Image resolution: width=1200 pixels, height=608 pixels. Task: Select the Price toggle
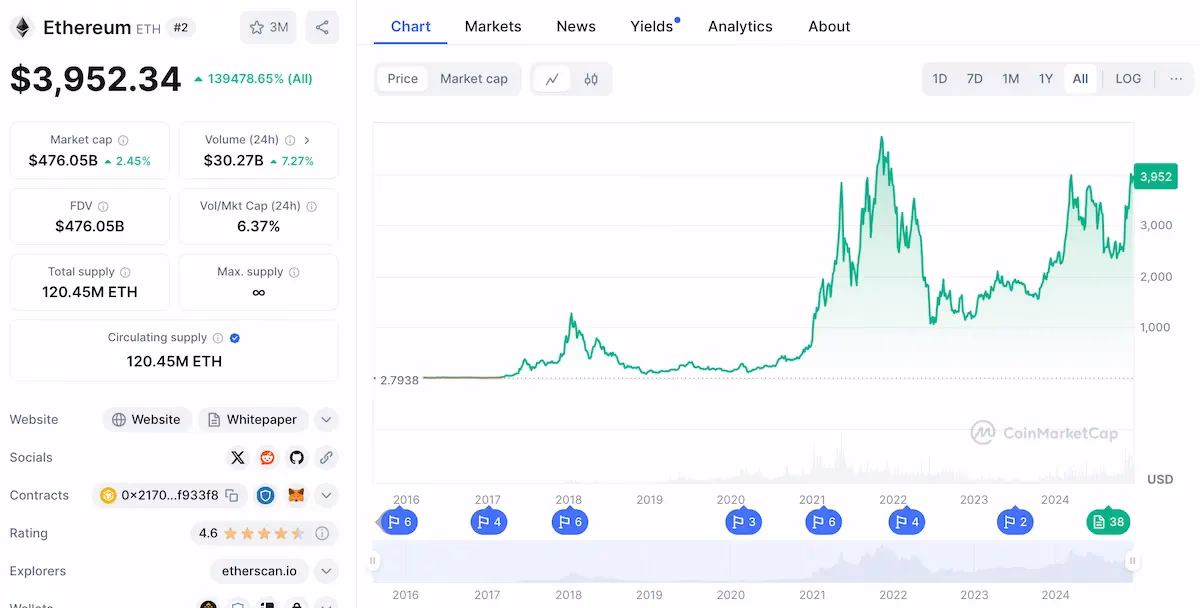(402, 78)
